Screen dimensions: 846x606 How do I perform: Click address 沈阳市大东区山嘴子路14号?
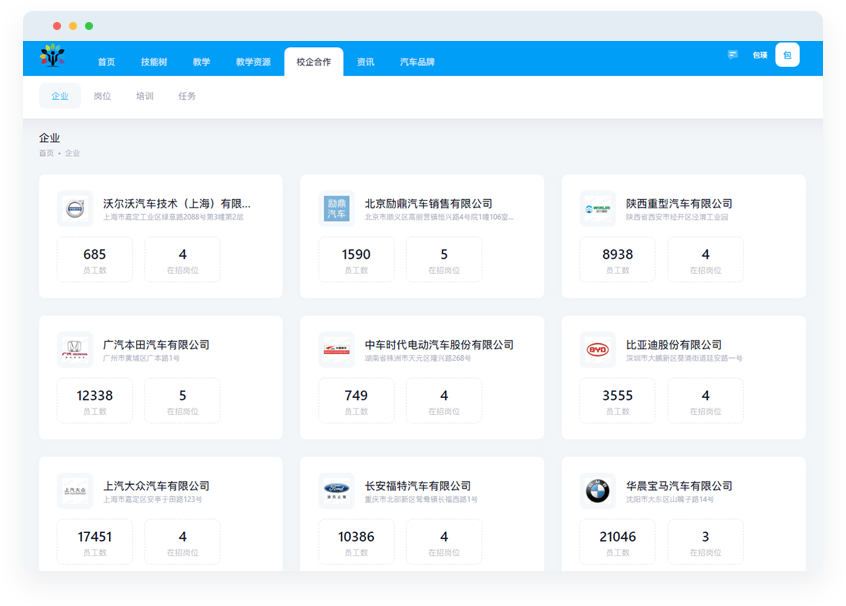click(x=670, y=500)
